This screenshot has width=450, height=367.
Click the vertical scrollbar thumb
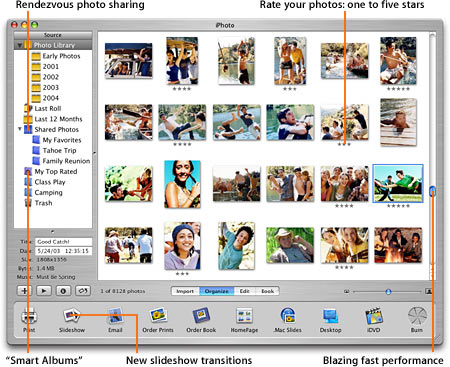pyautogui.click(x=432, y=191)
